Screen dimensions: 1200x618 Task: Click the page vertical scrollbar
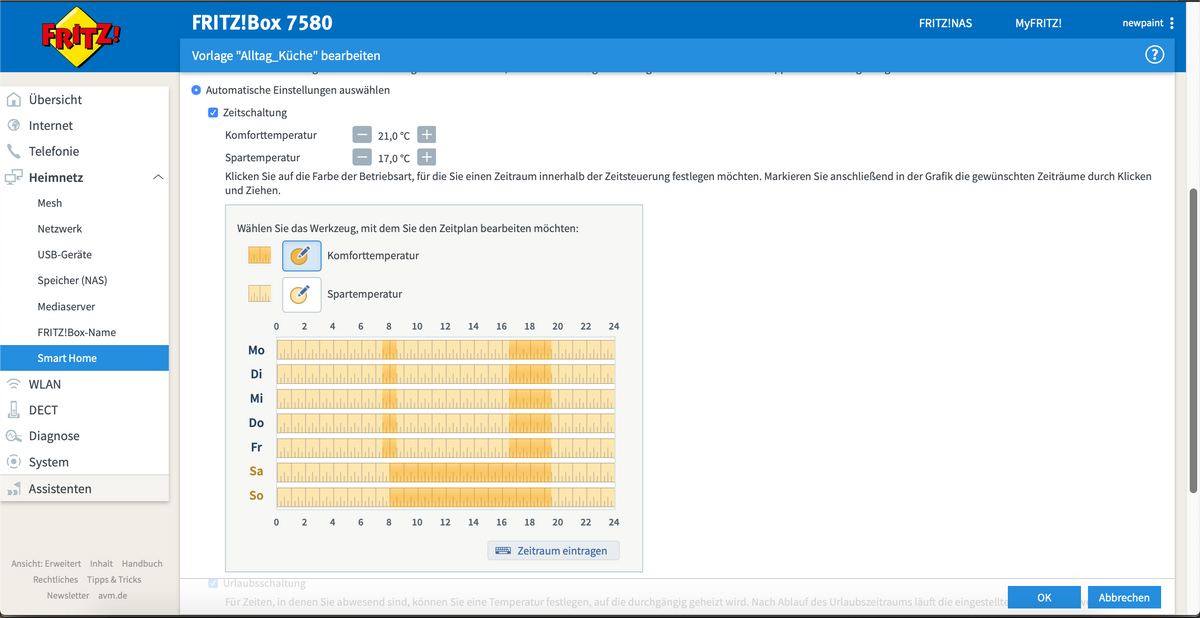tap(1193, 340)
